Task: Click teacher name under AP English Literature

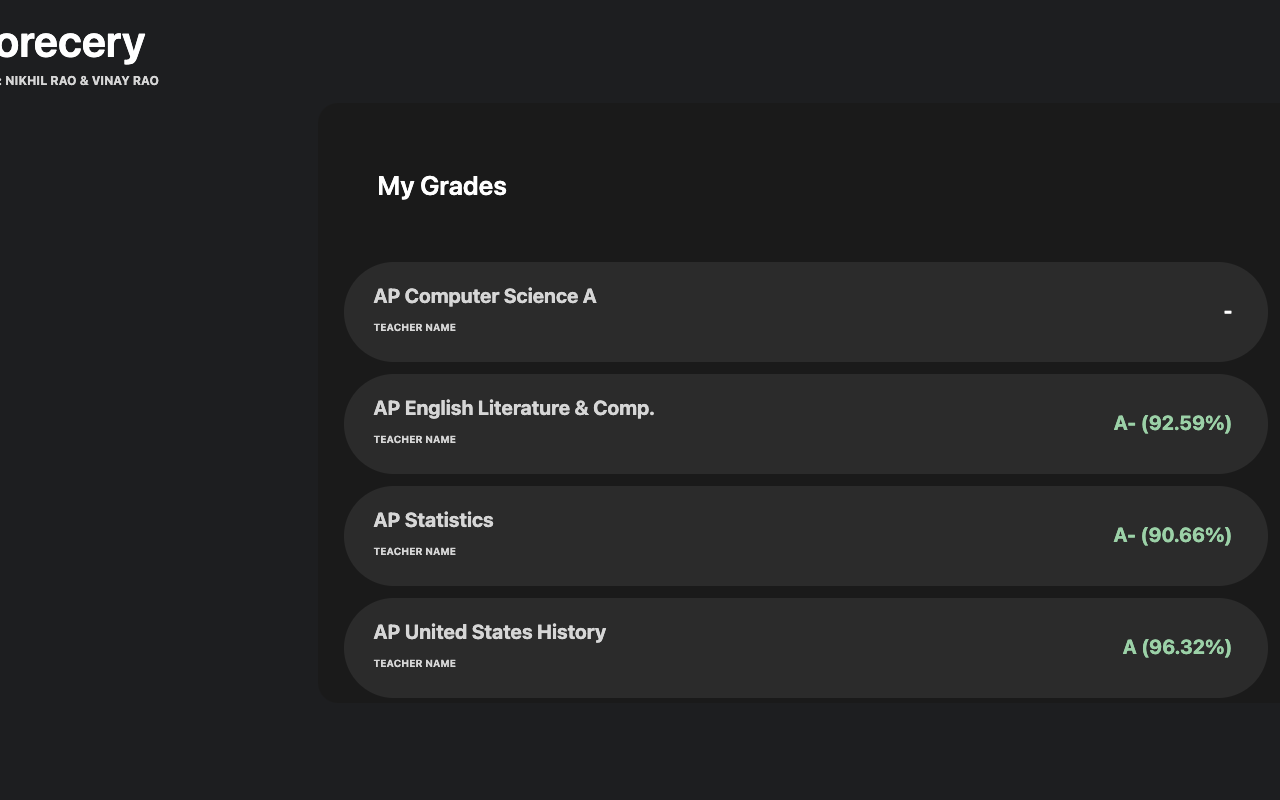Action: pos(414,440)
